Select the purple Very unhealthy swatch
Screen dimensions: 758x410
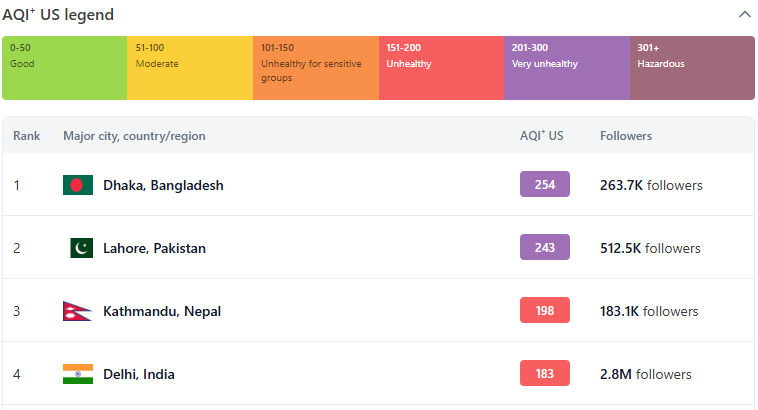click(567, 68)
